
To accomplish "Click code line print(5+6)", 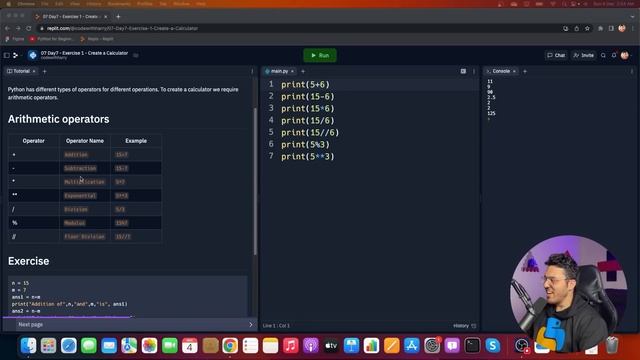I will [x=305, y=84].
